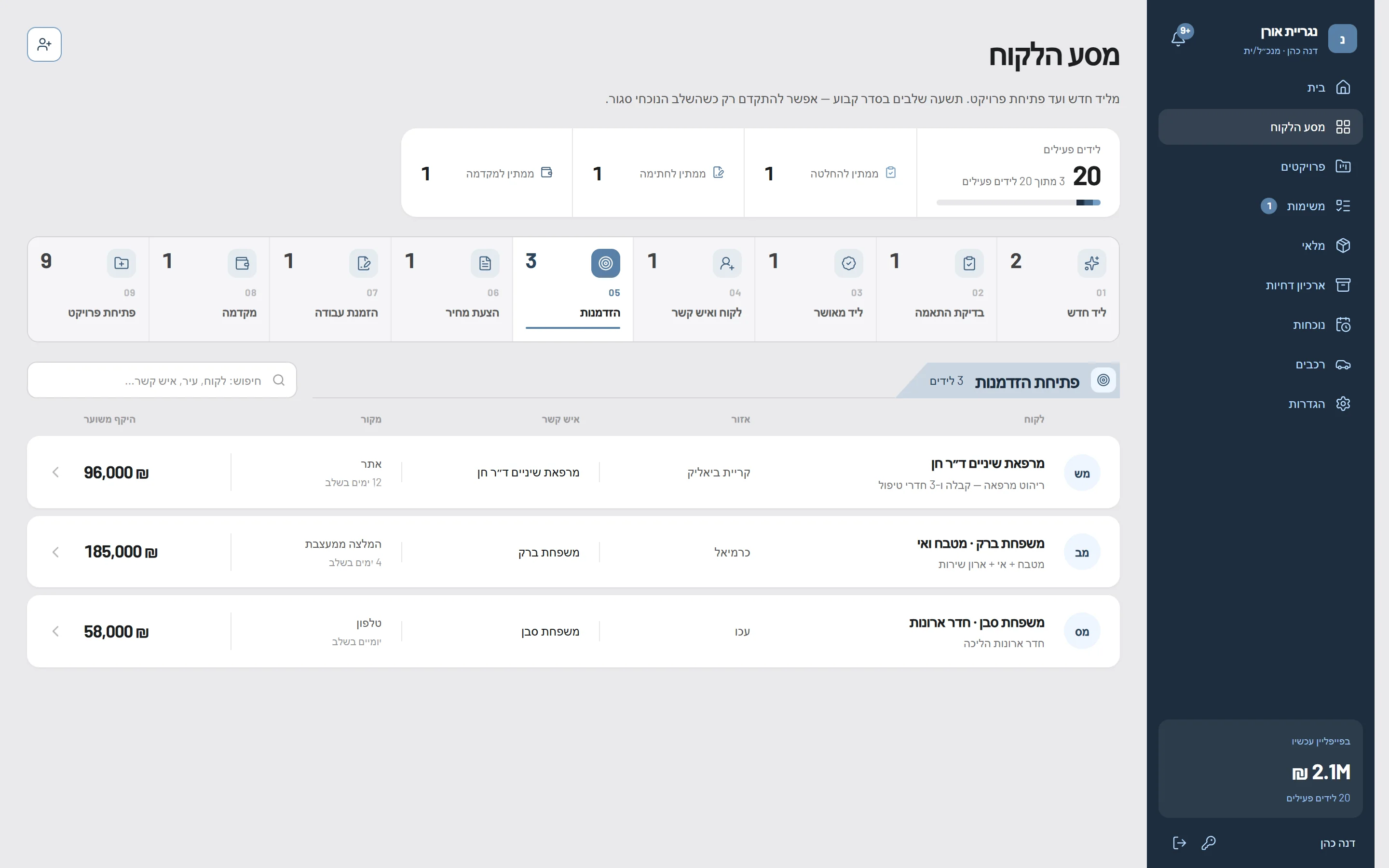Expand the משפחת ברק row chevron
The height and width of the screenshot is (868, 1389).
(55, 552)
